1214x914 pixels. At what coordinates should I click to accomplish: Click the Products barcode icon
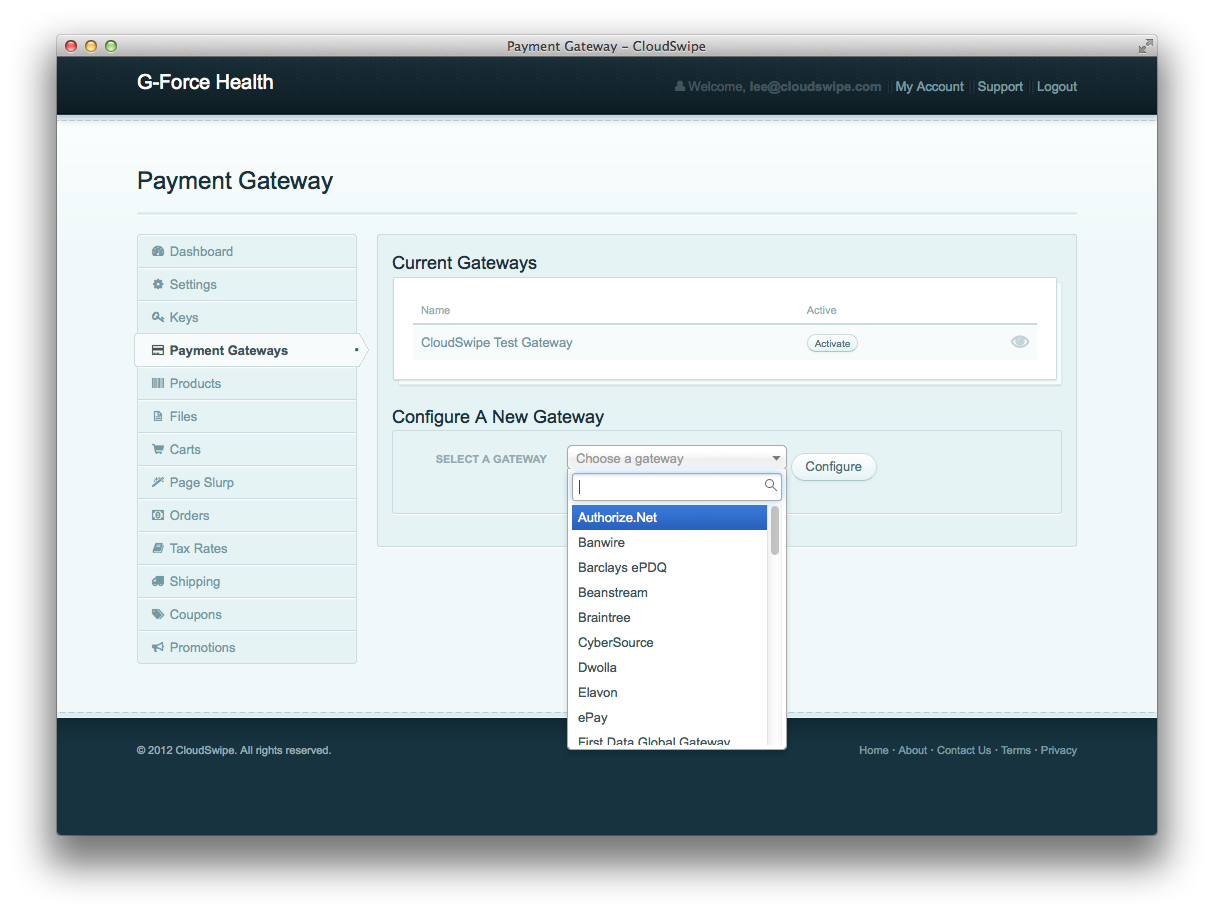coord(158,383)
